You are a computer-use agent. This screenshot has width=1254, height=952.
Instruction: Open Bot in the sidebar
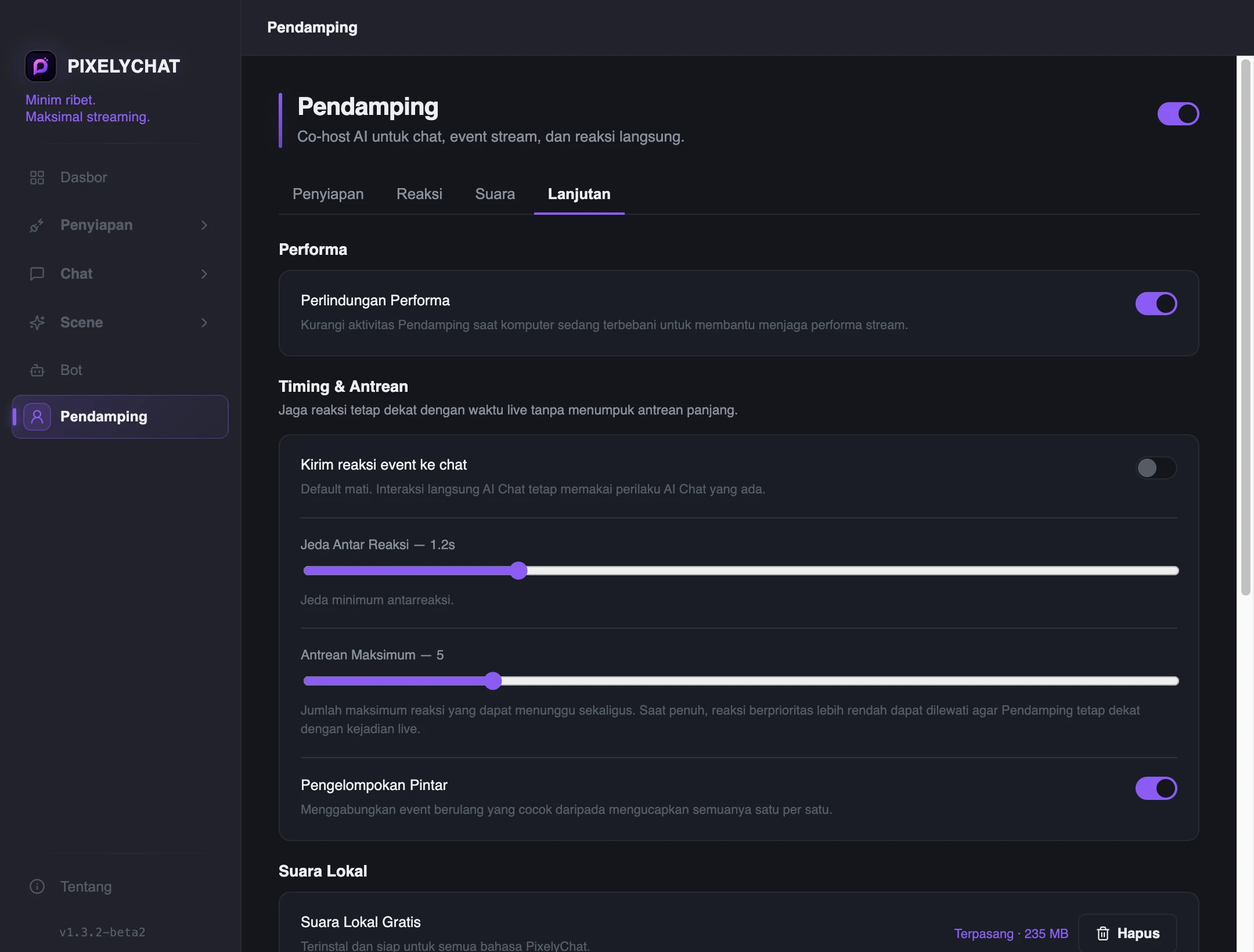[x=120, y=370]
